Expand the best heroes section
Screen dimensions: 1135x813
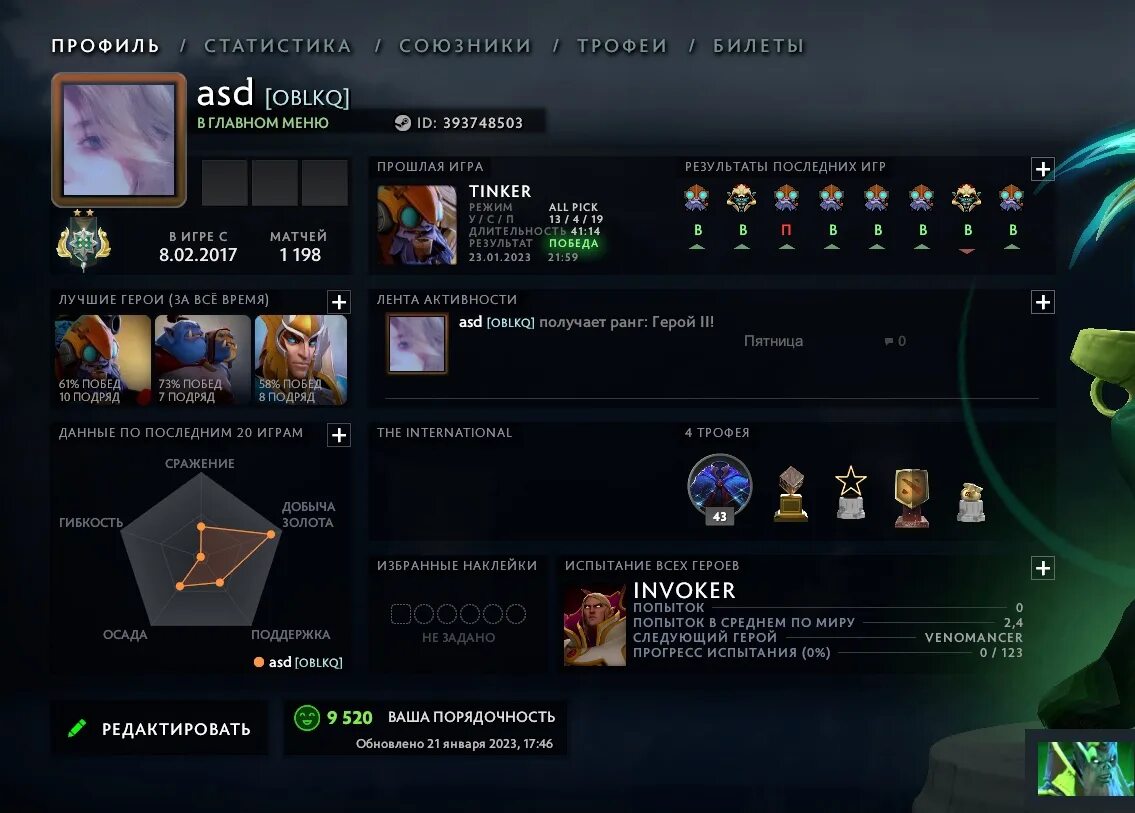click(339, 302)
